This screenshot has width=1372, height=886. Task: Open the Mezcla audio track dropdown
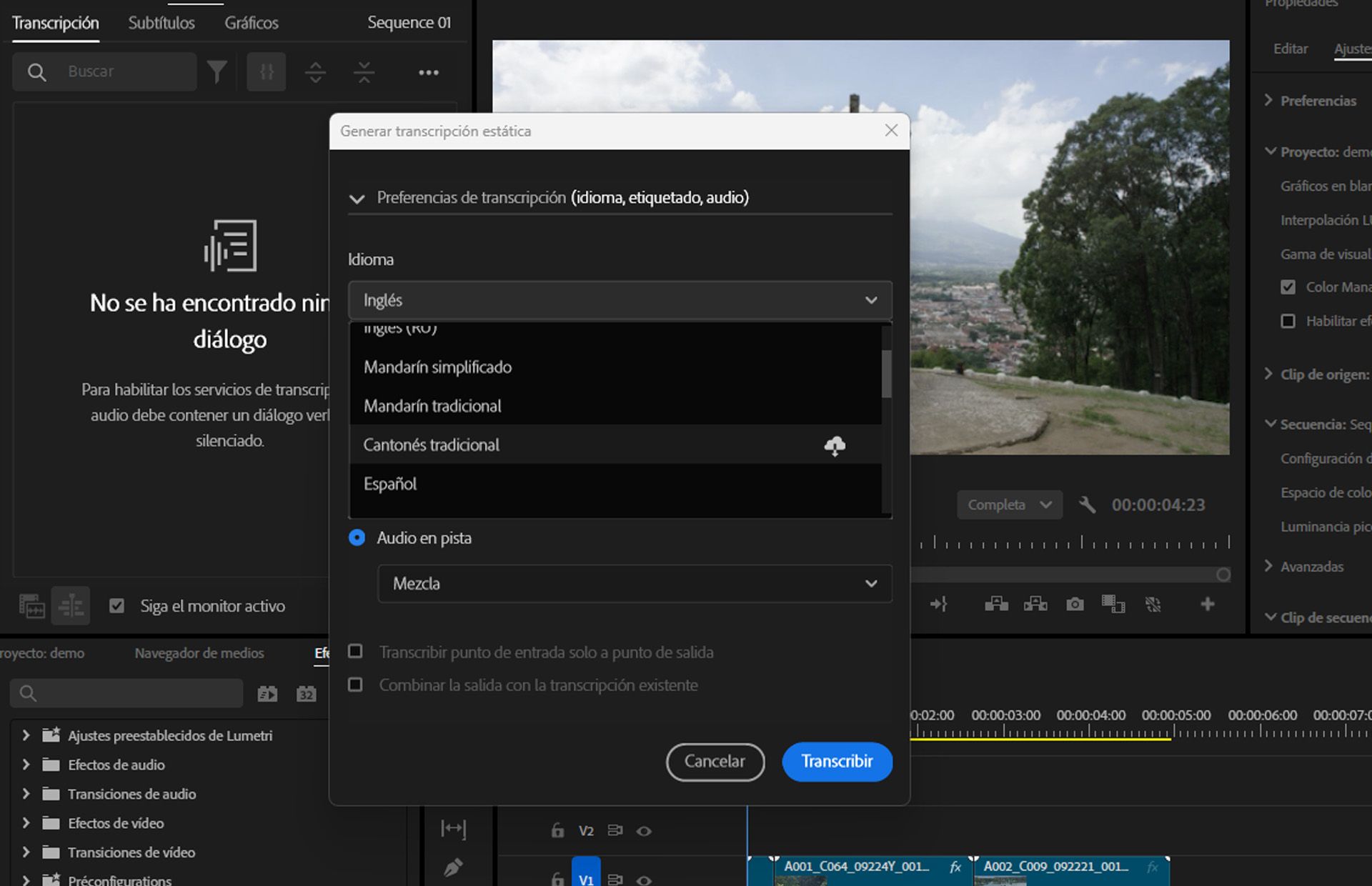(634, 584)
